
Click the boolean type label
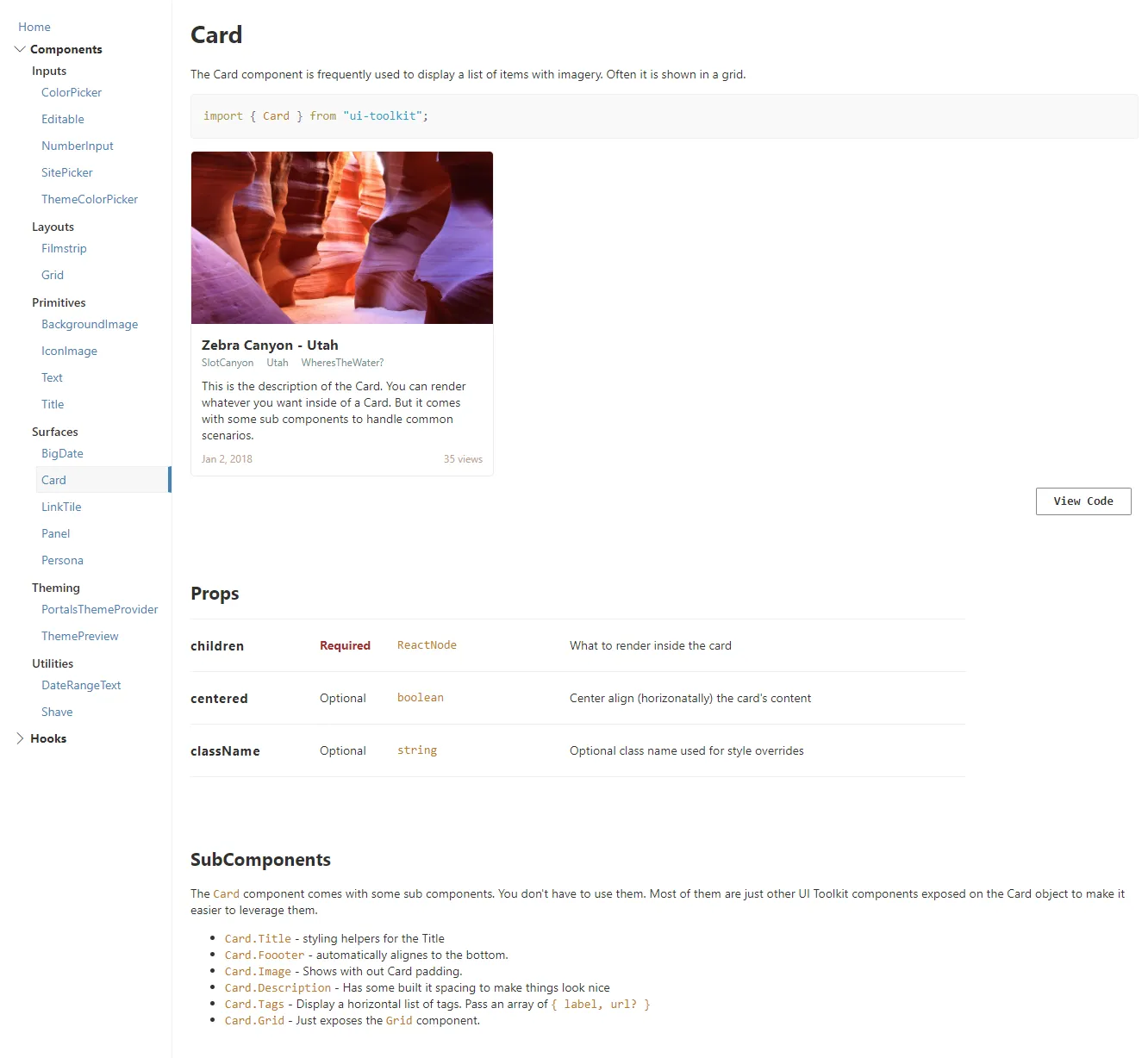click(x=421, y=698)
